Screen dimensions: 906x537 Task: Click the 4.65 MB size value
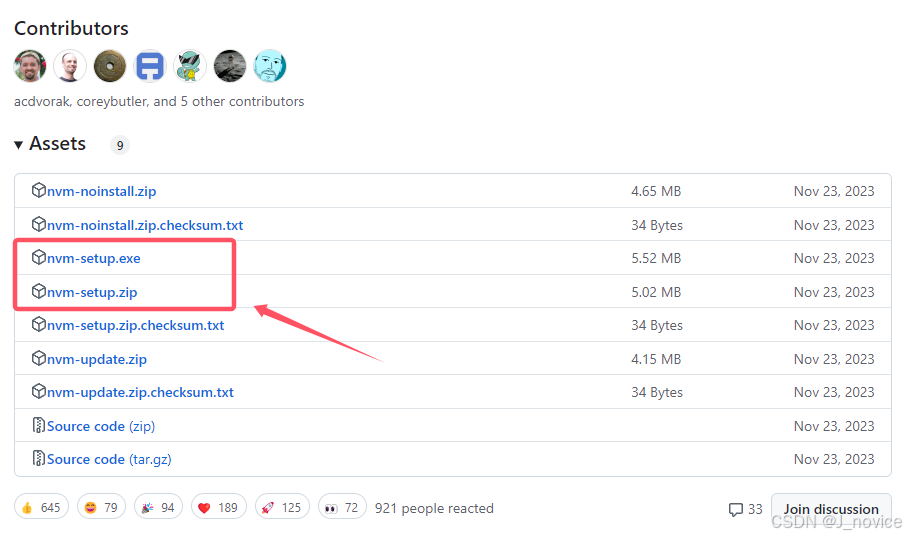pos(656,191)
